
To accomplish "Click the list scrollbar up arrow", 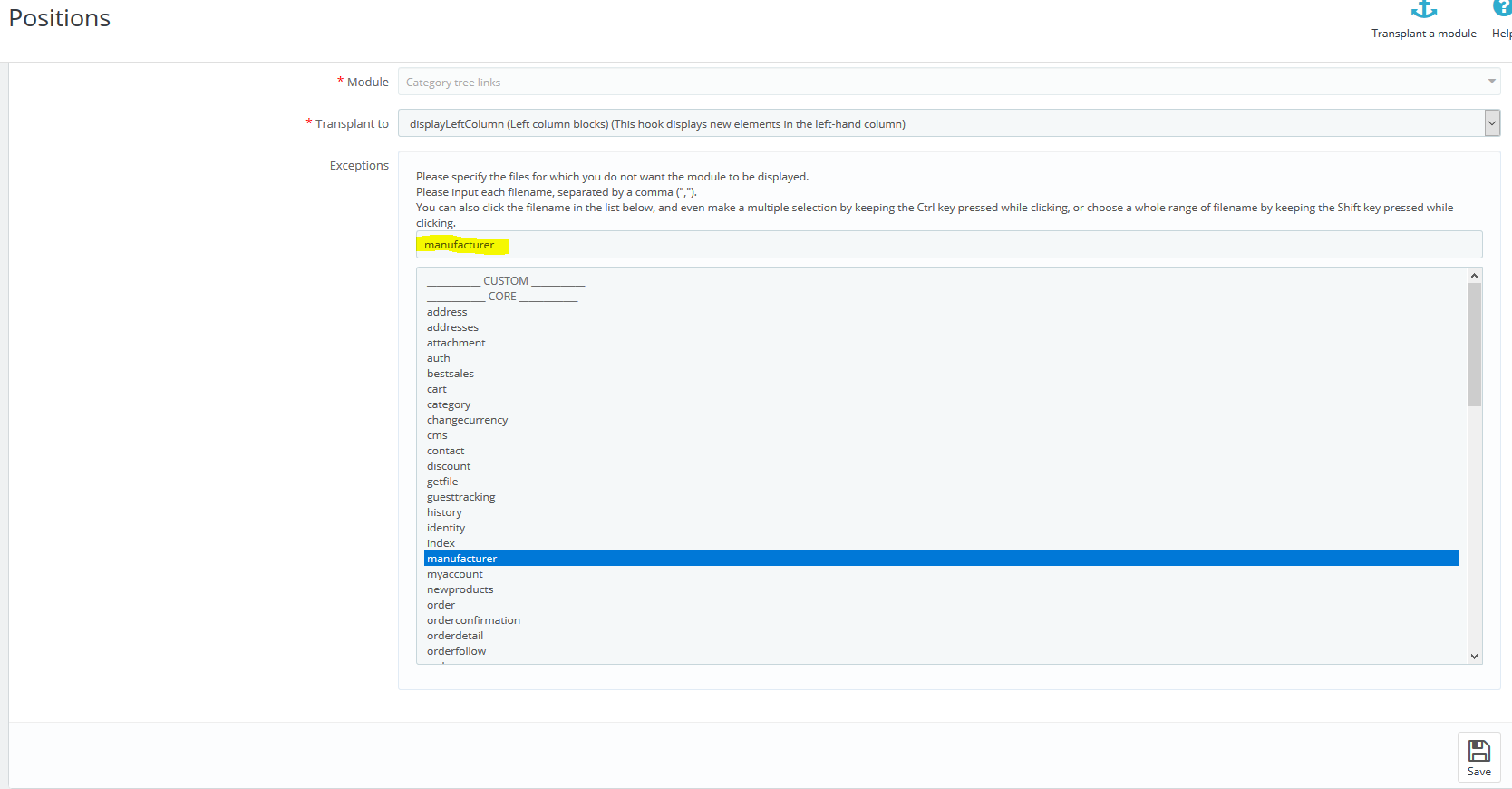I will tap(1474, 276).
